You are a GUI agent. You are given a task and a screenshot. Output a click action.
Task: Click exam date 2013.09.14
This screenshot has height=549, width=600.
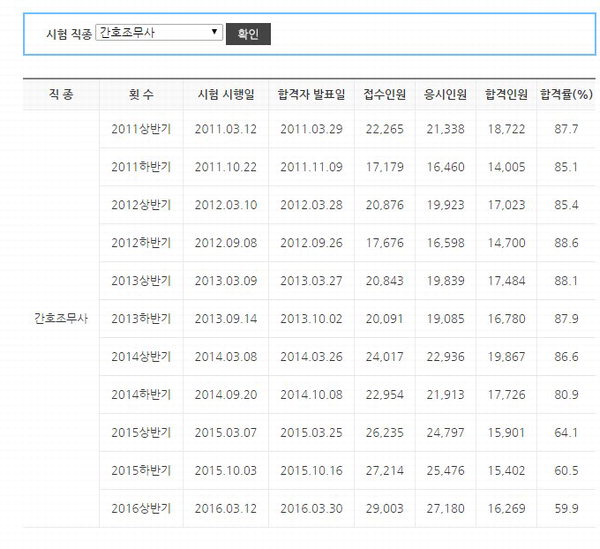coord(226,319)
